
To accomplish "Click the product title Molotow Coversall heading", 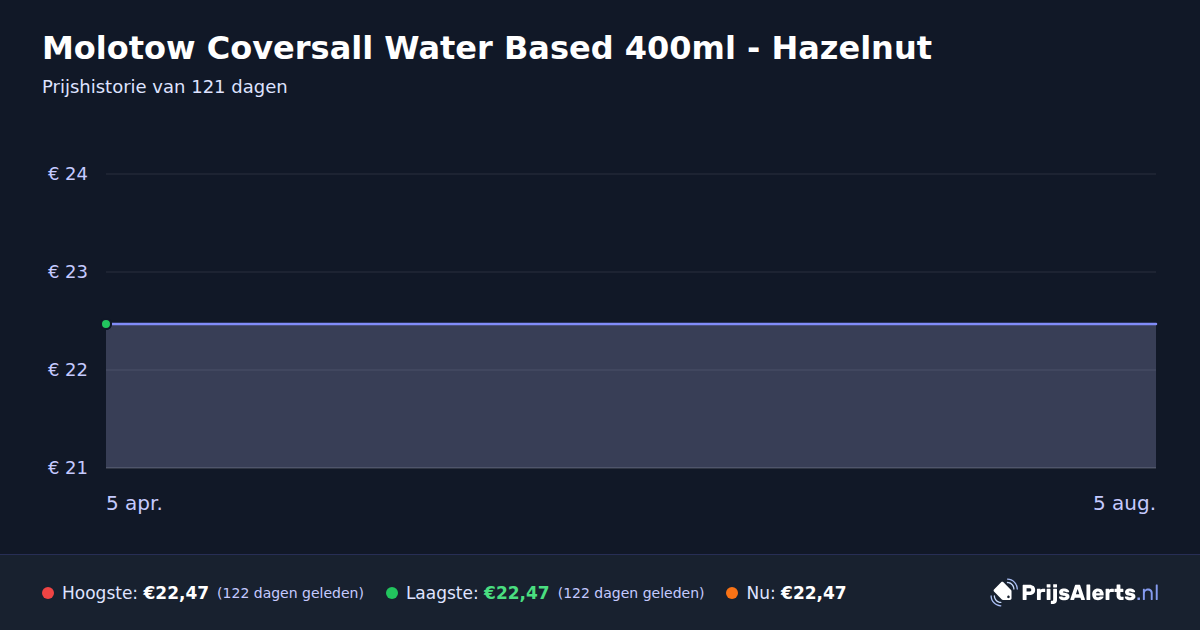I will click(487, 48).
